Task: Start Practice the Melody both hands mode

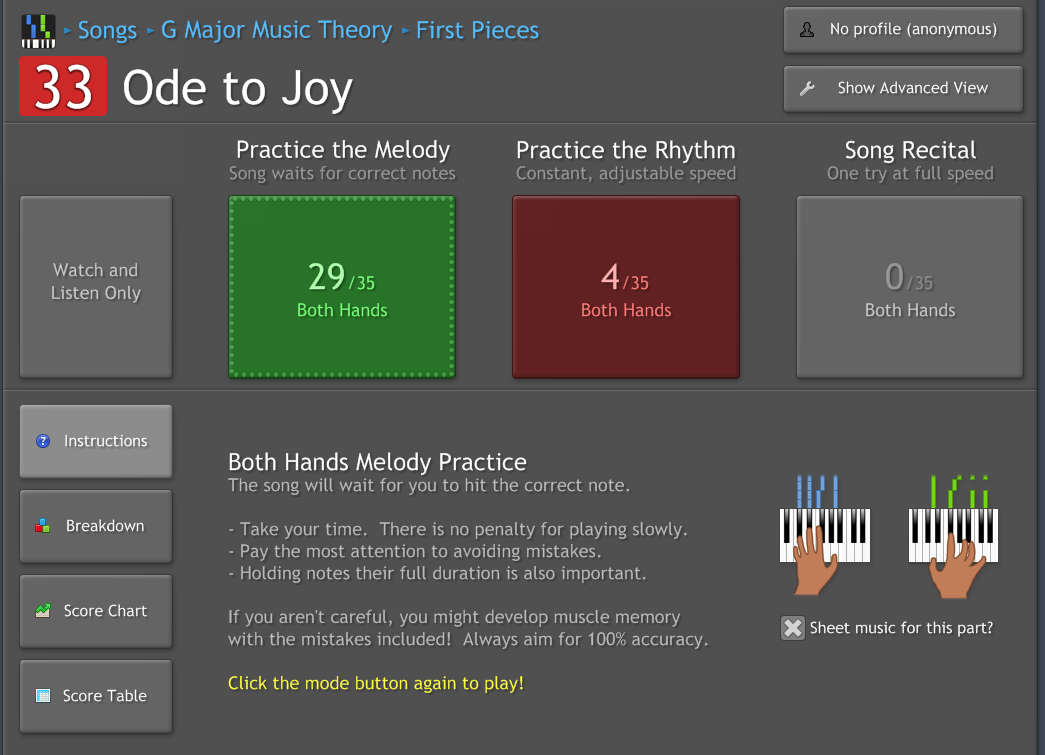Action: pyautogui.click(x=342, y=287)
